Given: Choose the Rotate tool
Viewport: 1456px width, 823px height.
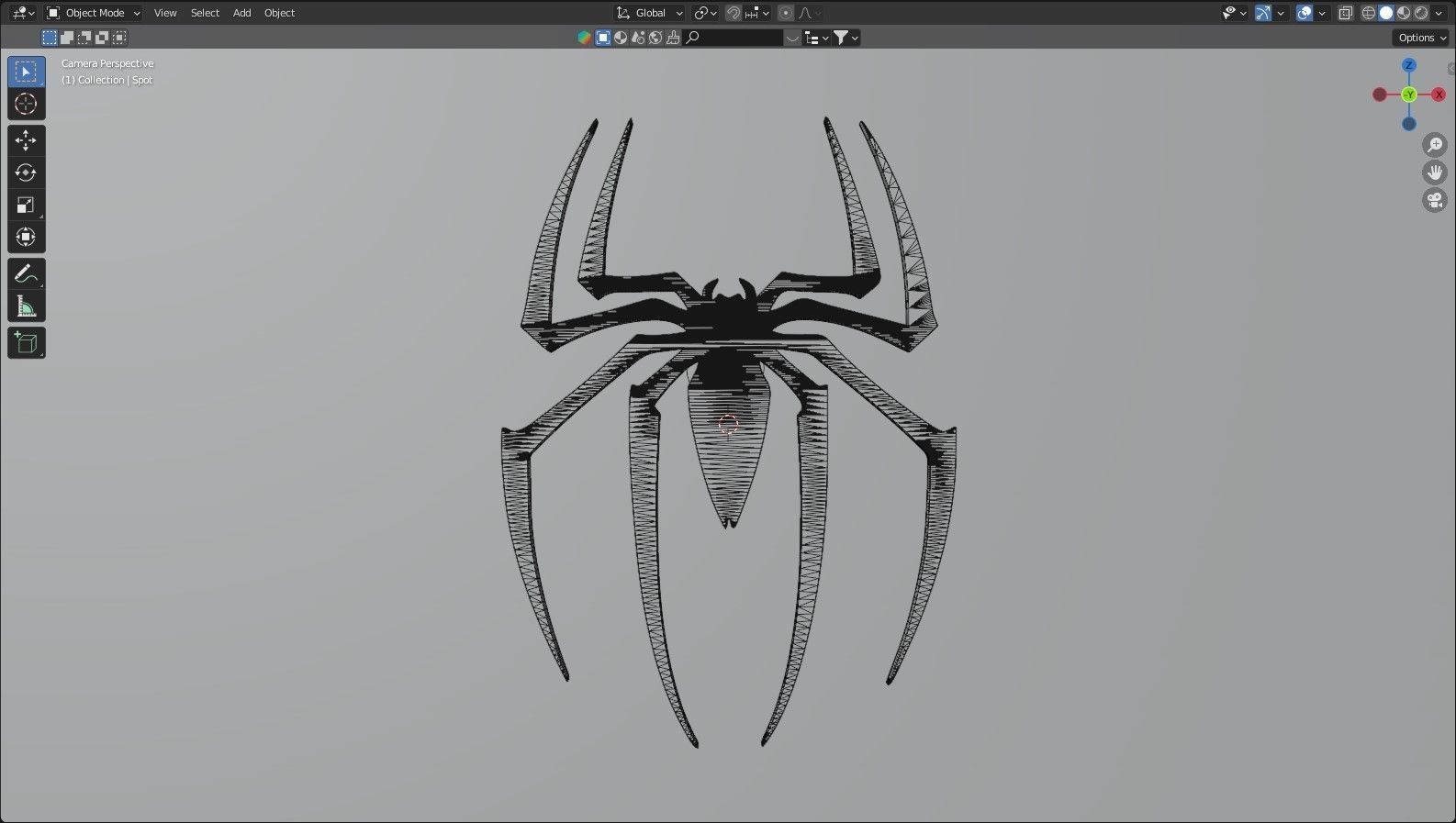Looking at the screenshot, I should 26,172.
